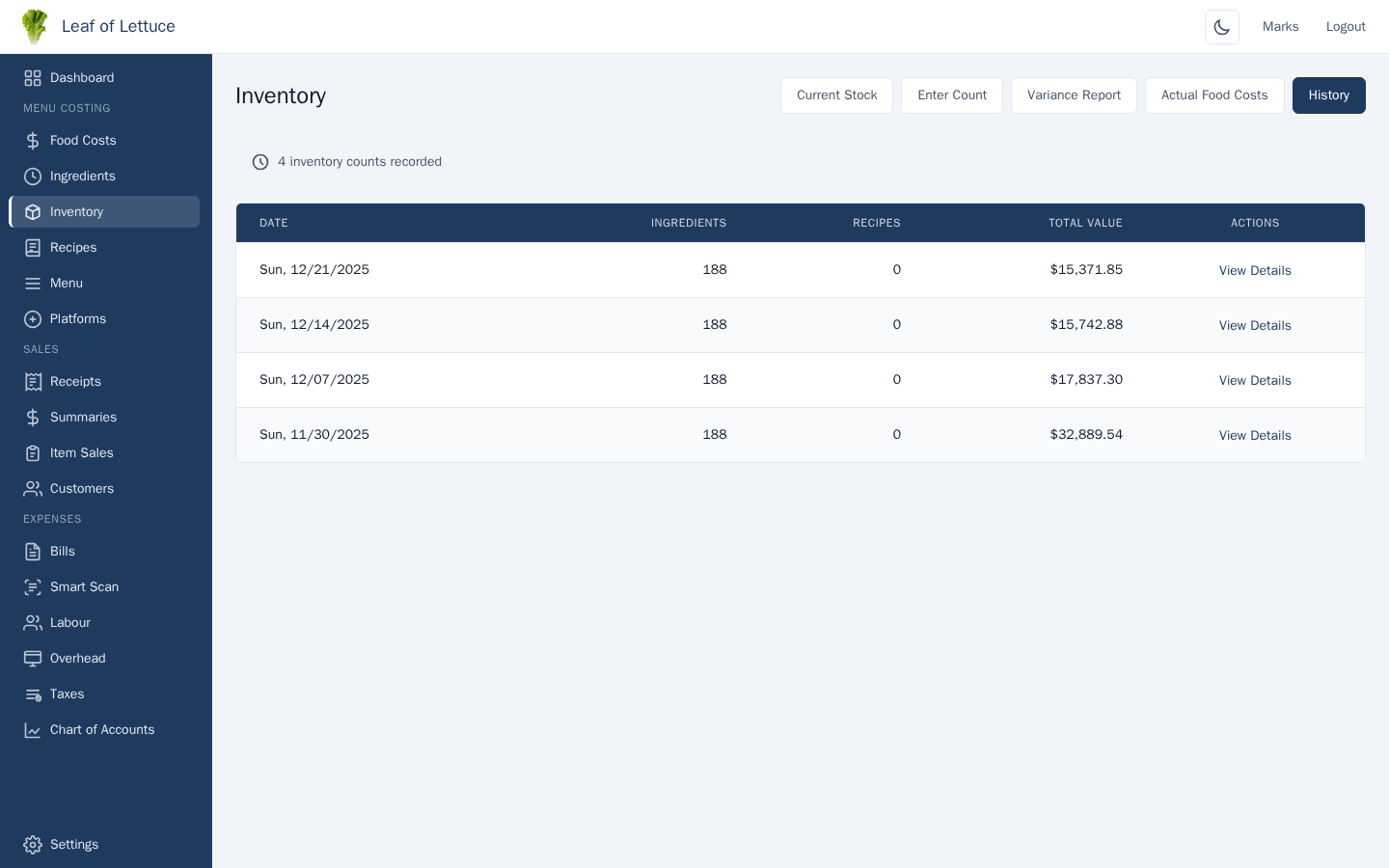View Details for the 12/21/2025 count
Viewport: 1389px width, 868px height.
1255,270
